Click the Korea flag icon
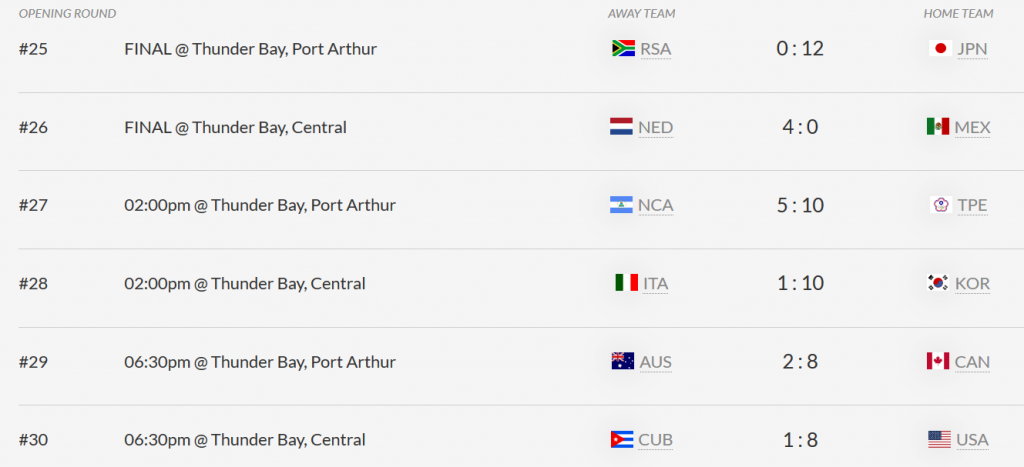The image size is (1024, 467). tap(938, 283)
